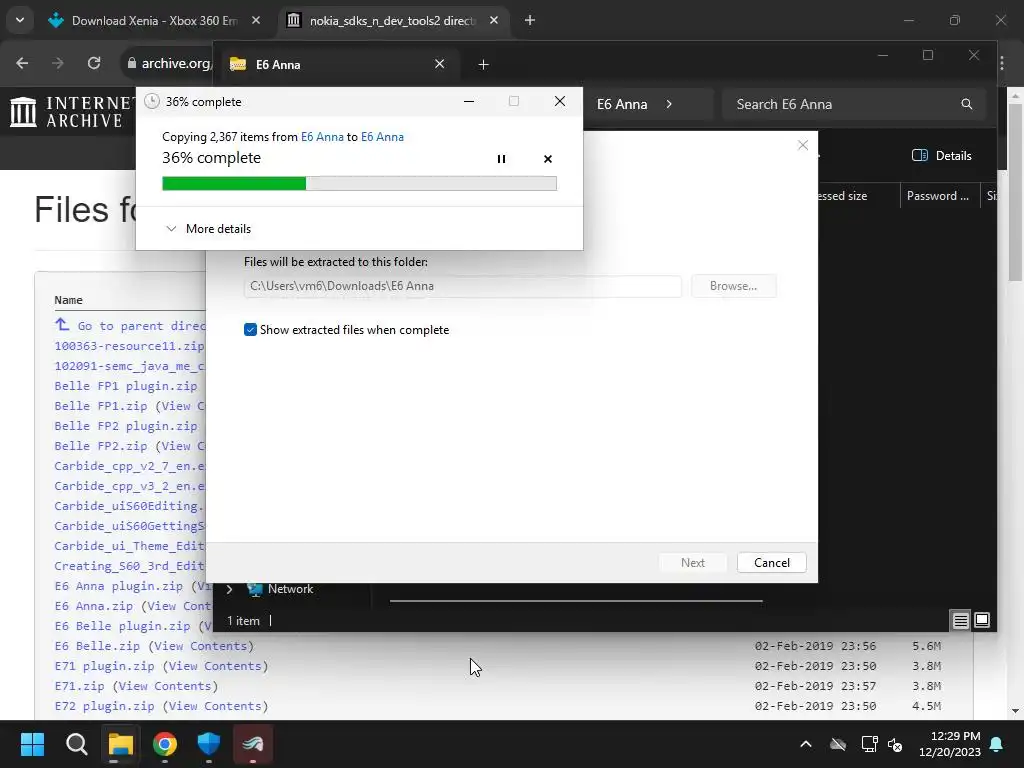Open Chrome tab search dropdown
The width and height of the screenshot is (1024, 768).
point(20,20)
